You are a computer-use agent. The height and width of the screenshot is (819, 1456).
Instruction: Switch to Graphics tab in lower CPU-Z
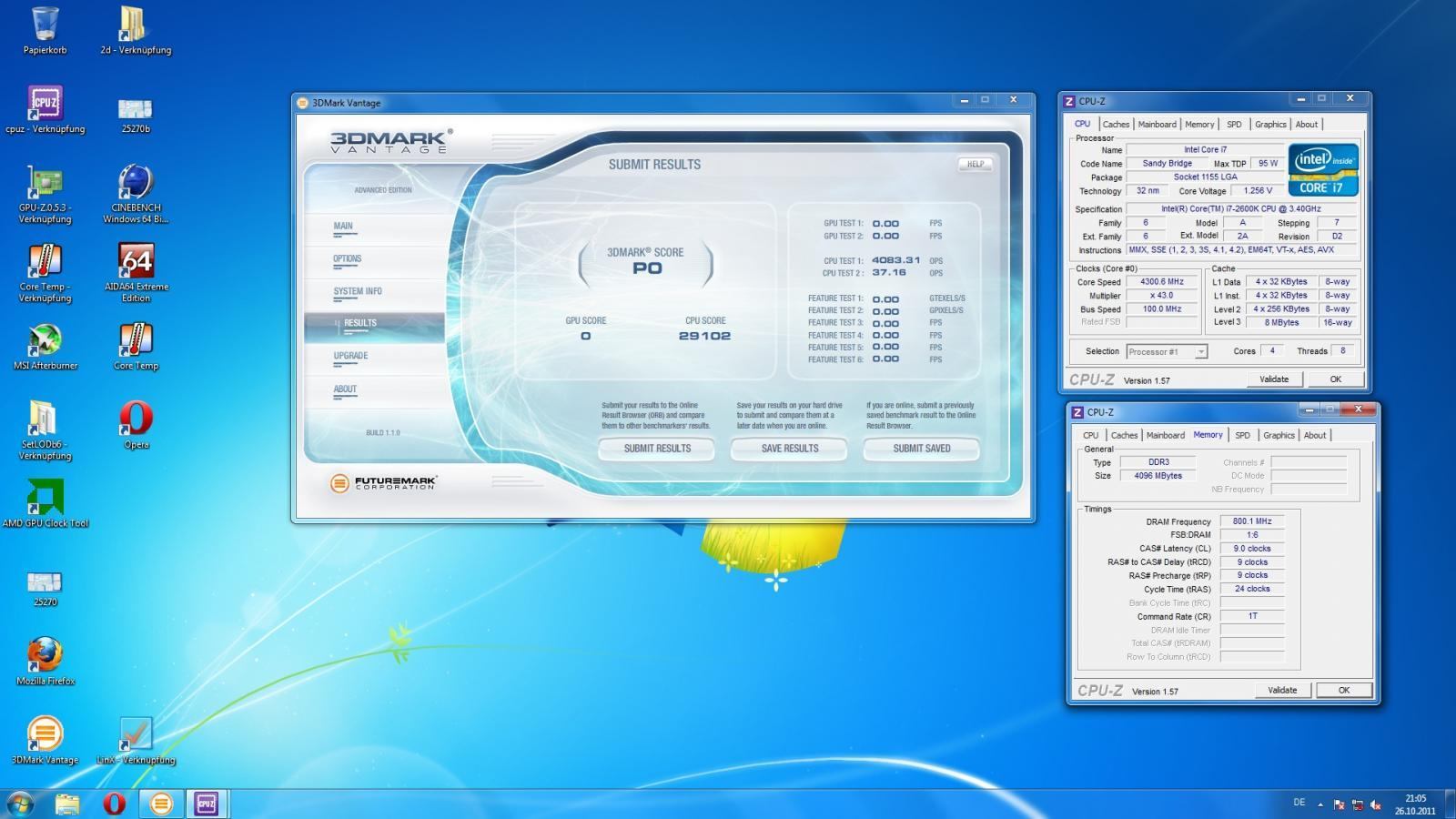[1279, 436]
